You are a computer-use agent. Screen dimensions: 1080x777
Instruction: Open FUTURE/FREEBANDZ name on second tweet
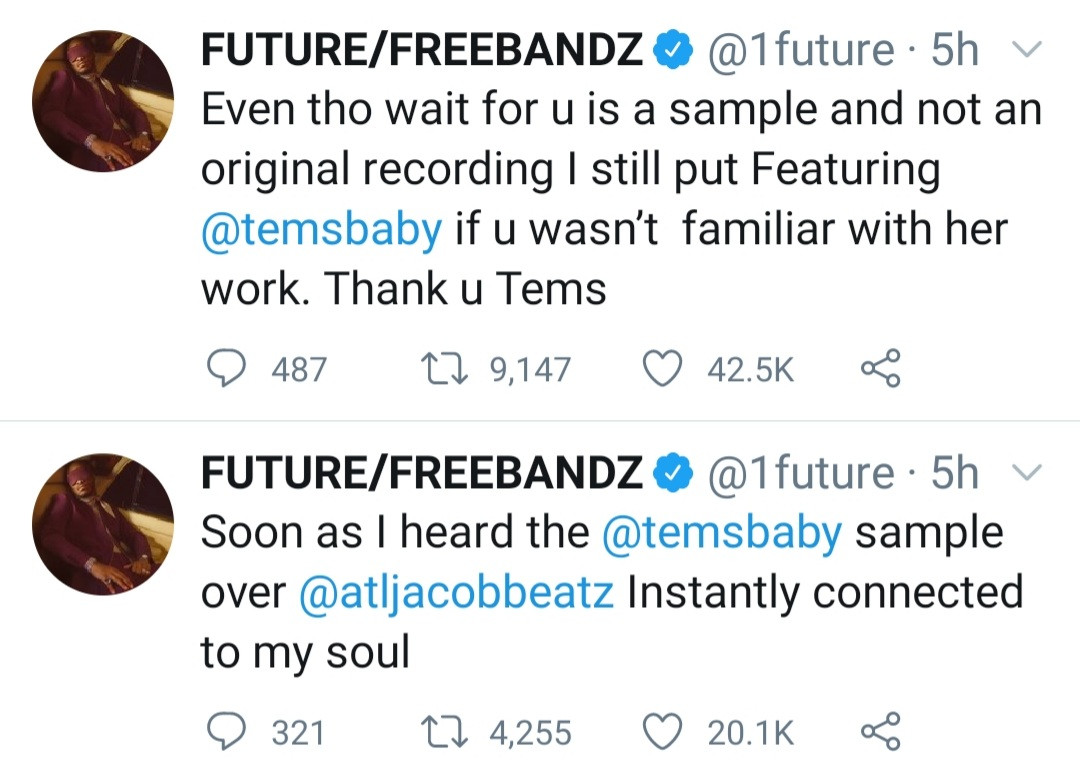[x=421, y=473]
